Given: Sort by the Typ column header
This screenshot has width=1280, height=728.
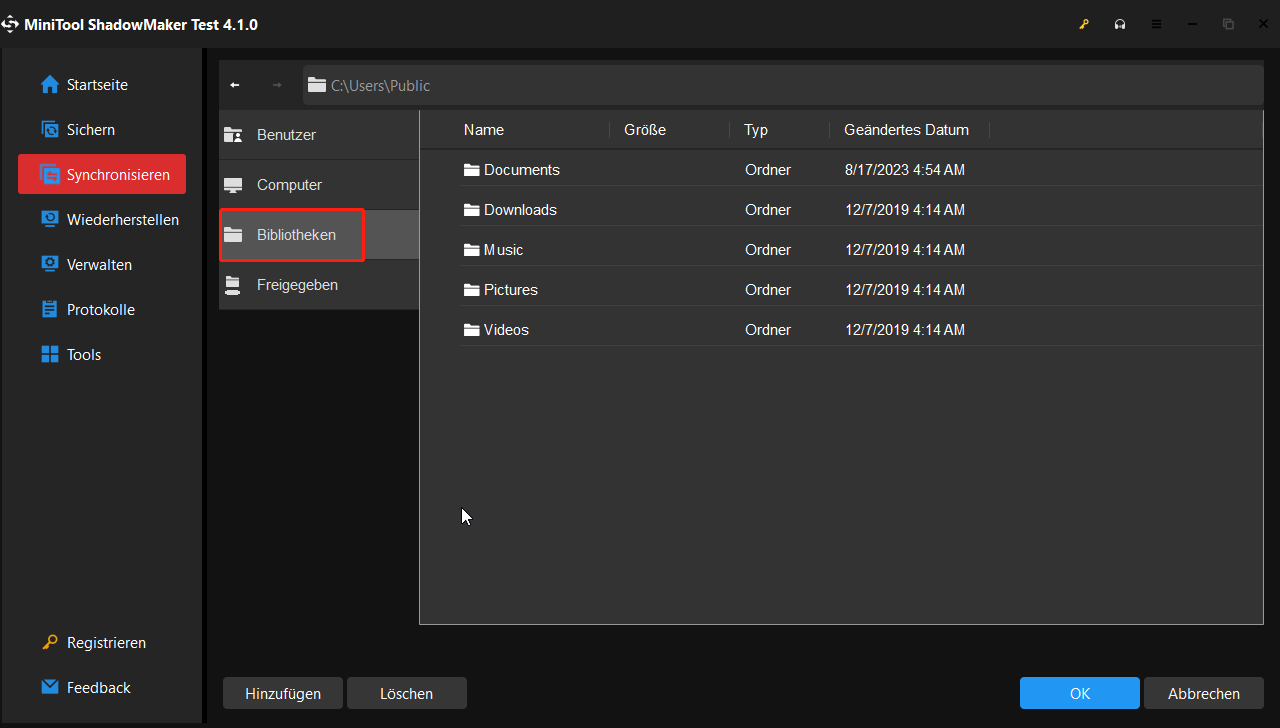Looking at the screenshot, I should [x=756, y=130].
